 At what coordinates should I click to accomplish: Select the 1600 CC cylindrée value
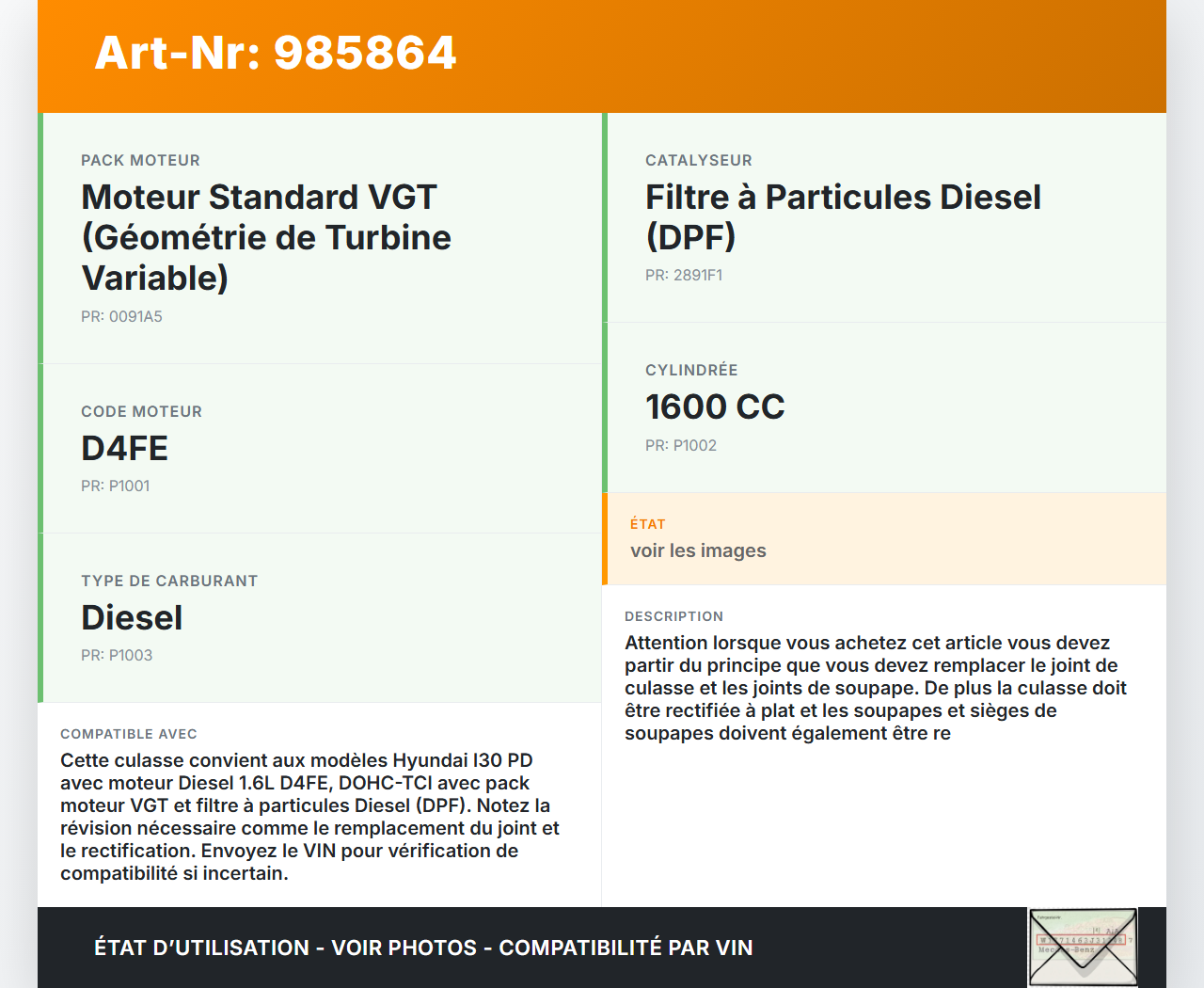tap(715, 407)
